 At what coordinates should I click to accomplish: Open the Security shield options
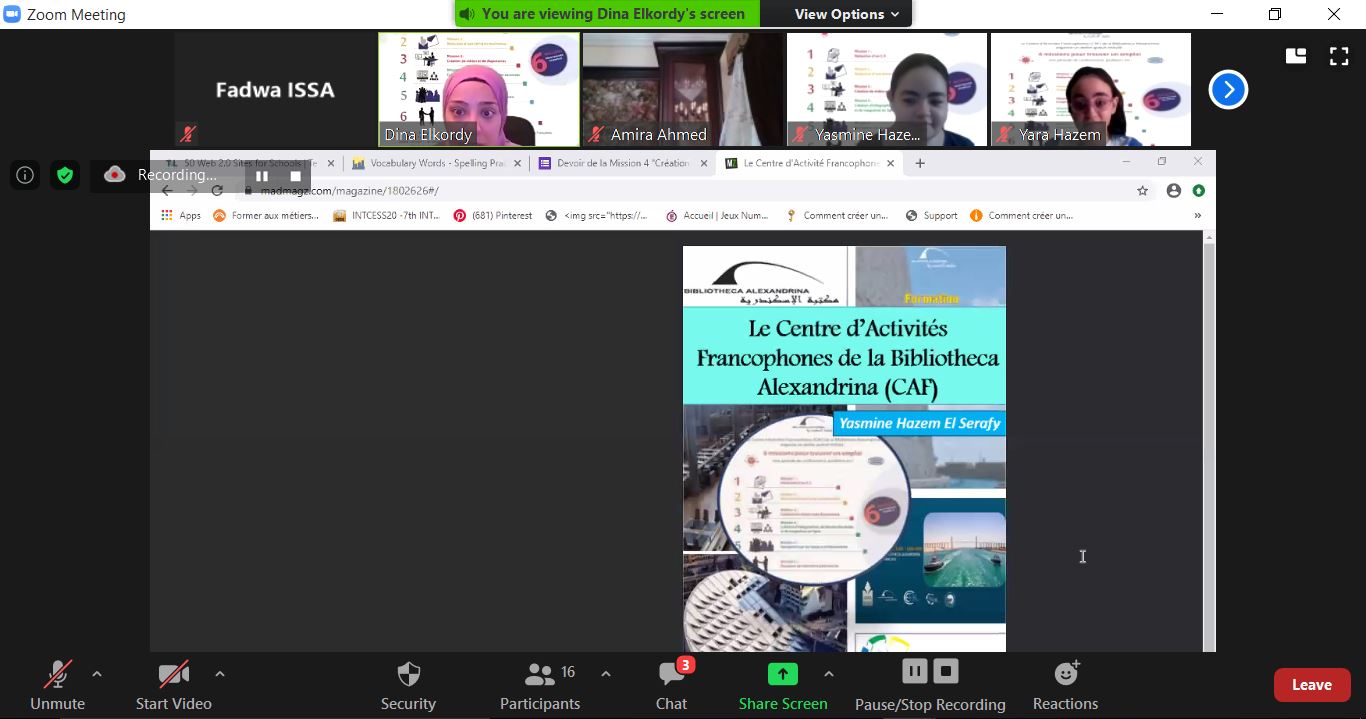408,684
